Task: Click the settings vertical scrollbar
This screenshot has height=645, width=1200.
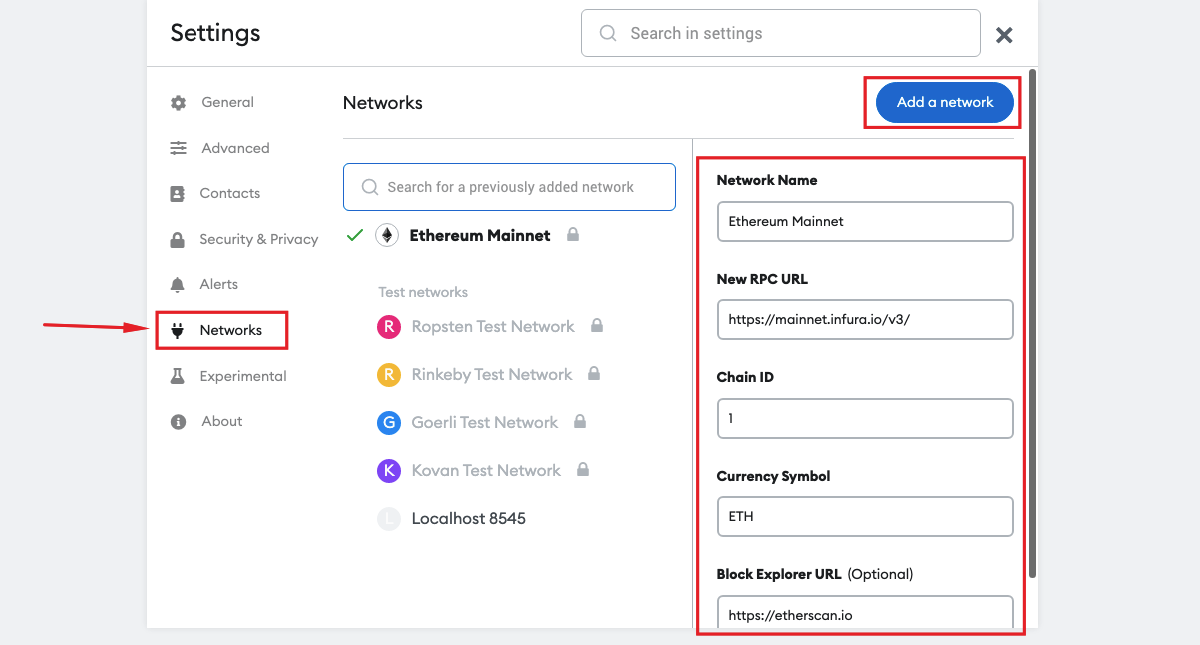Action: click(x=1032, y=322)
